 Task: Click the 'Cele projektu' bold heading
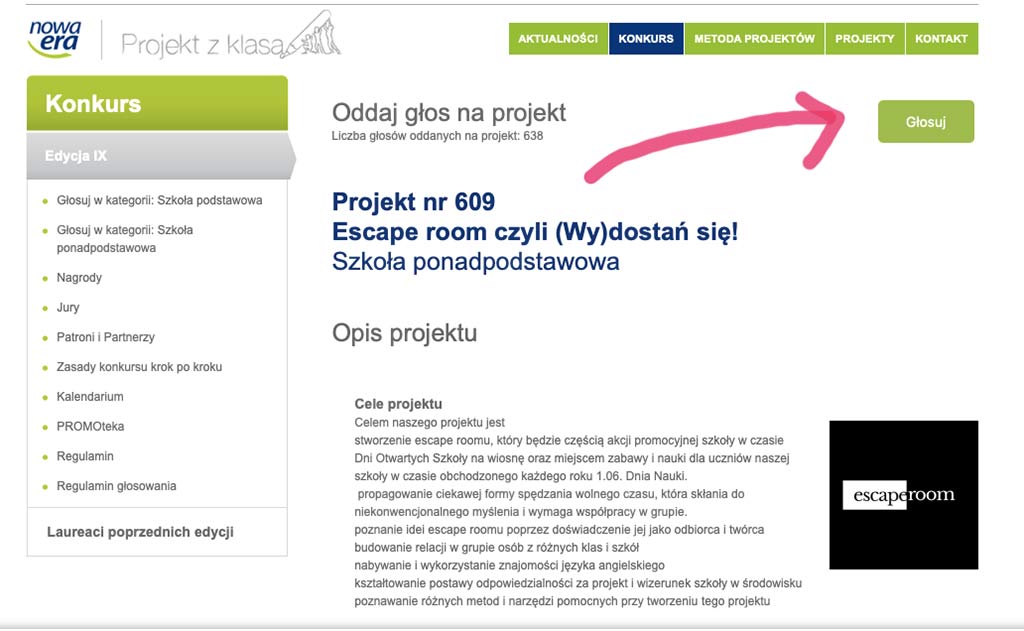[x=398, y=404]
